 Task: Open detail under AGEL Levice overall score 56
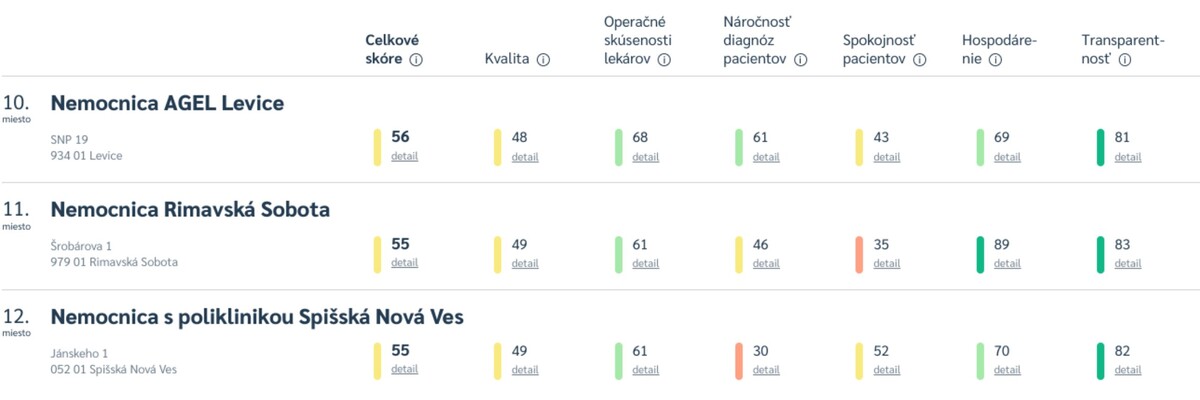404,156
